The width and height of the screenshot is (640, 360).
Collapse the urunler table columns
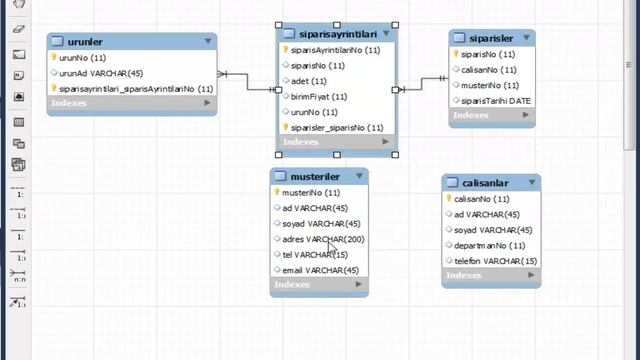point(208,41)
